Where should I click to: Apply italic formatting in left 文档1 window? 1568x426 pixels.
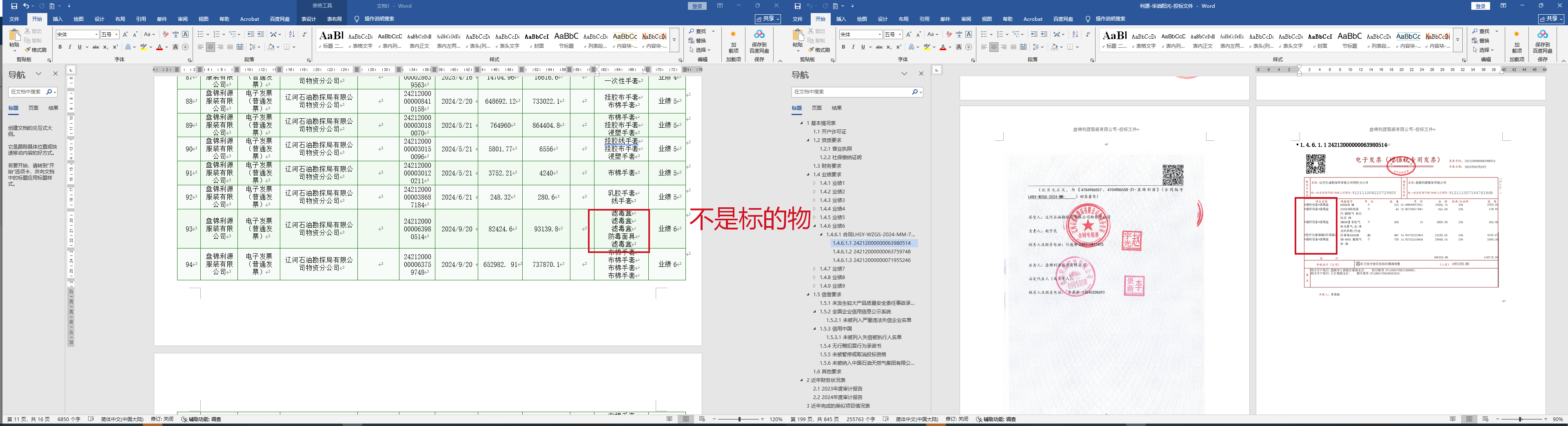(69, 47)
